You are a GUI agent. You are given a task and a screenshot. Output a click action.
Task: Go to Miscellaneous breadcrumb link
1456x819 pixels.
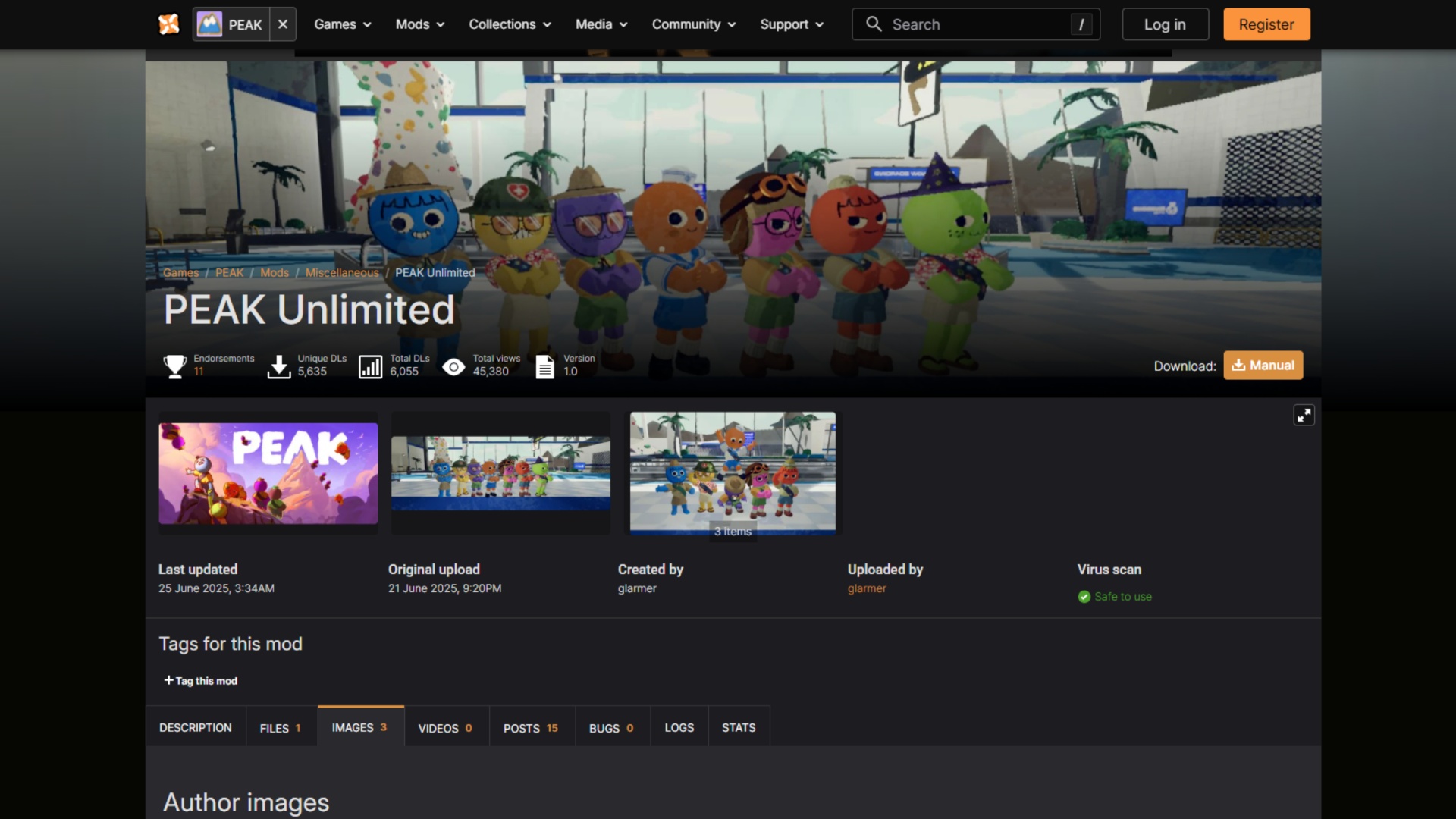coord(342,272)
